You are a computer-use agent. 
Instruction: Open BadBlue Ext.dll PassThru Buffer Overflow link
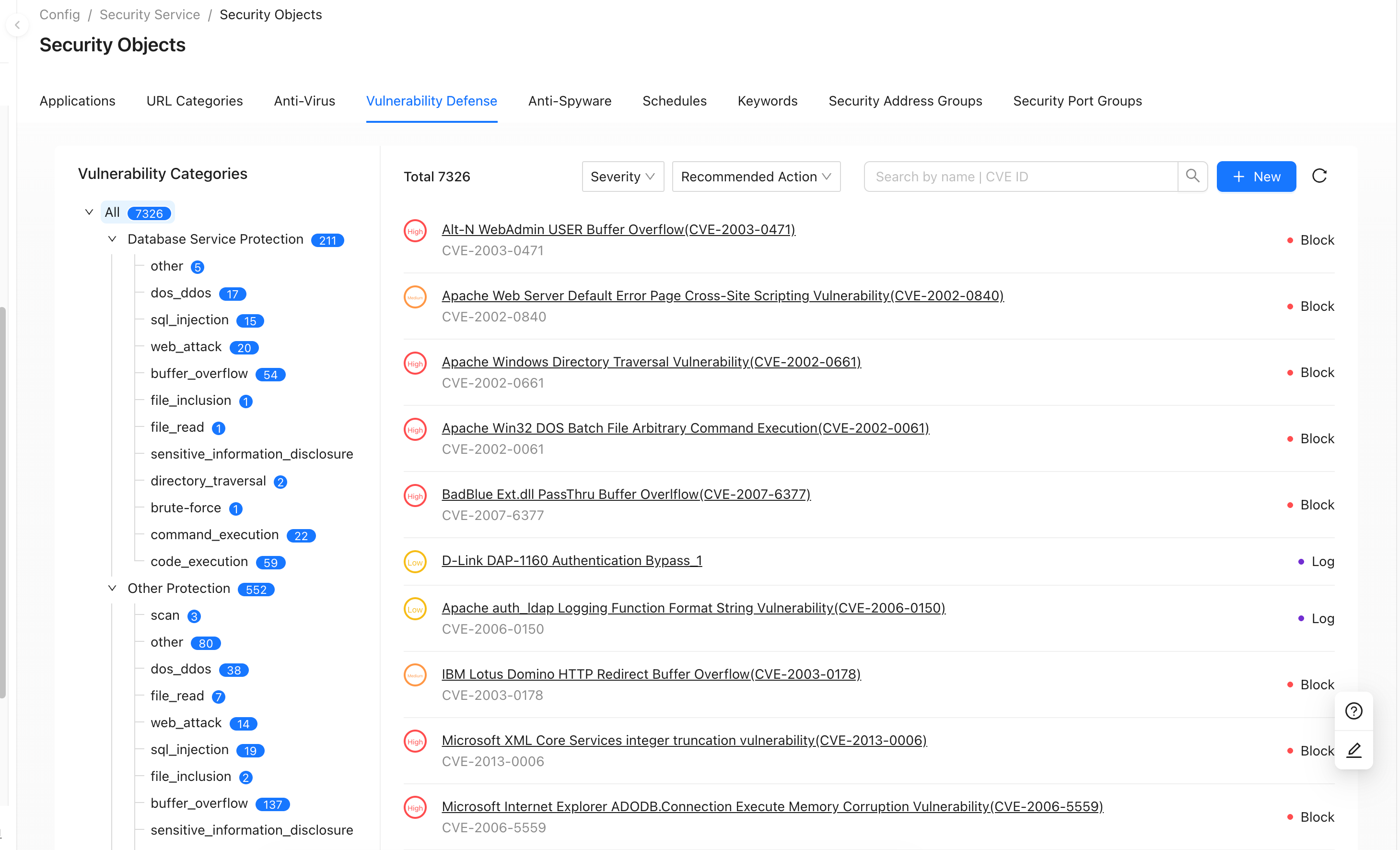tap(626, 494)
